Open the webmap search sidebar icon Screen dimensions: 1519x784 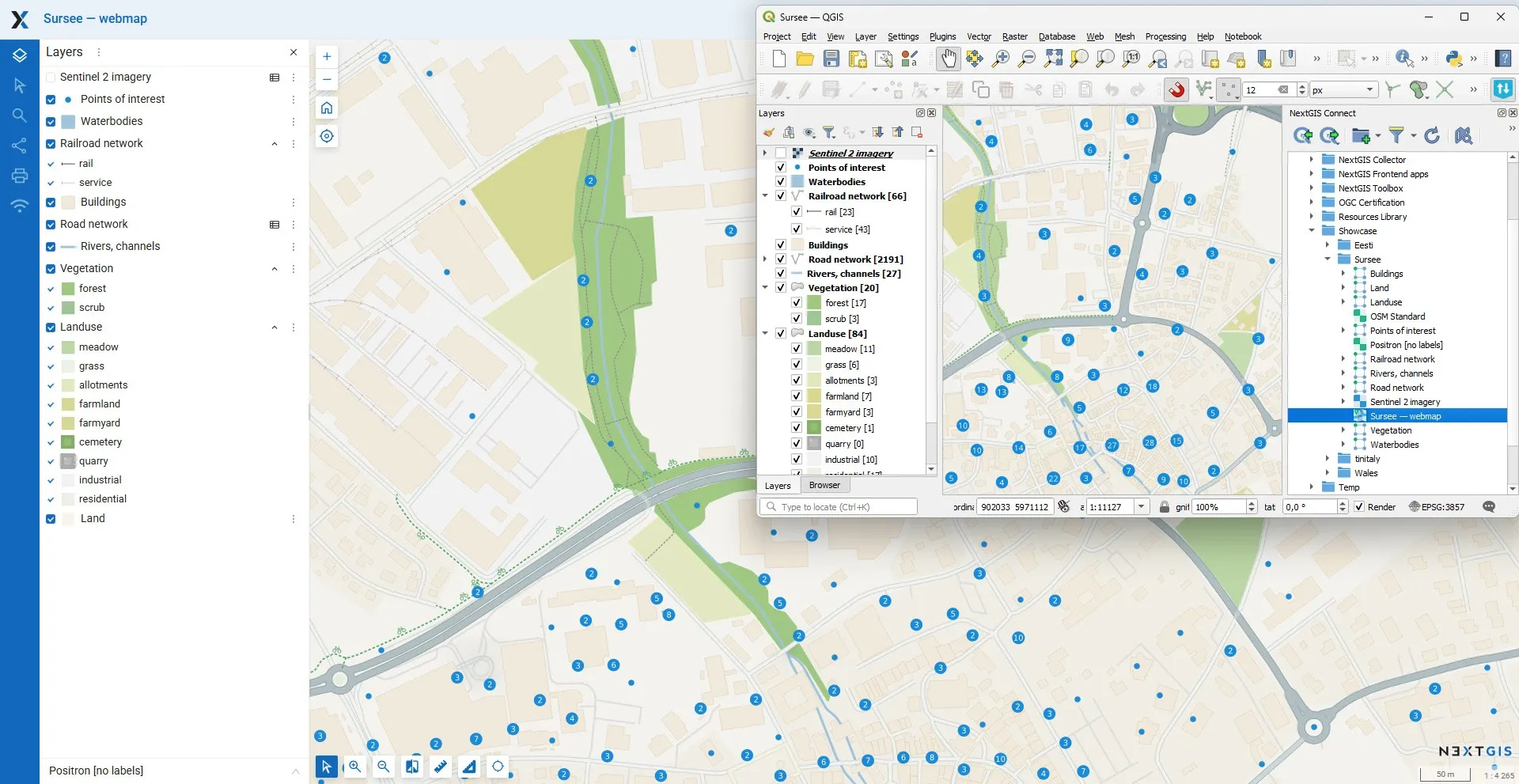pyautogui.click(x=20, y=116)
